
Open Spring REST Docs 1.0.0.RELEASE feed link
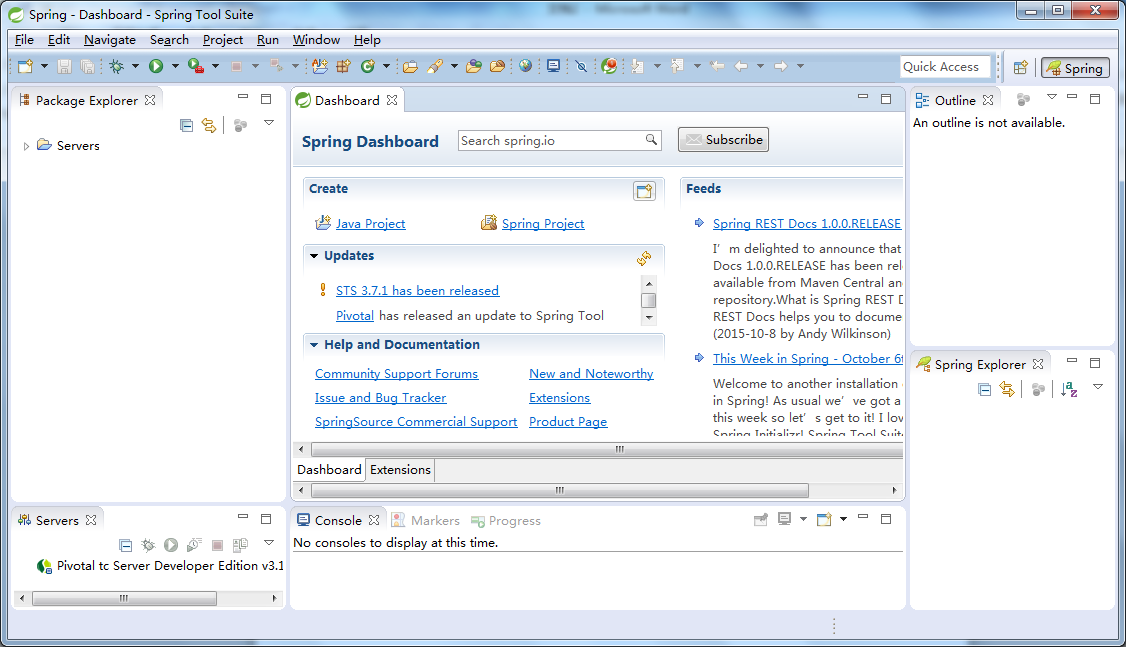tap(806, 223)
